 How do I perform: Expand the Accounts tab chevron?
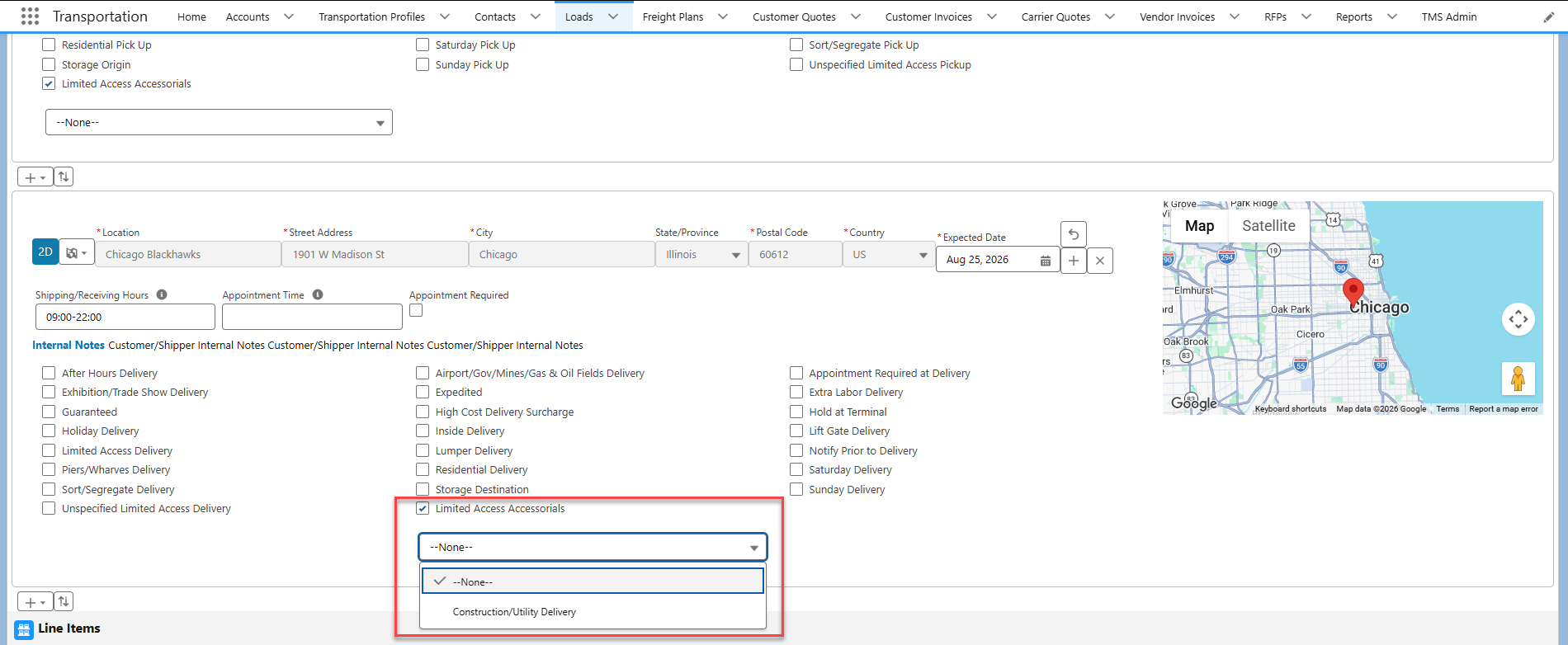289,16
